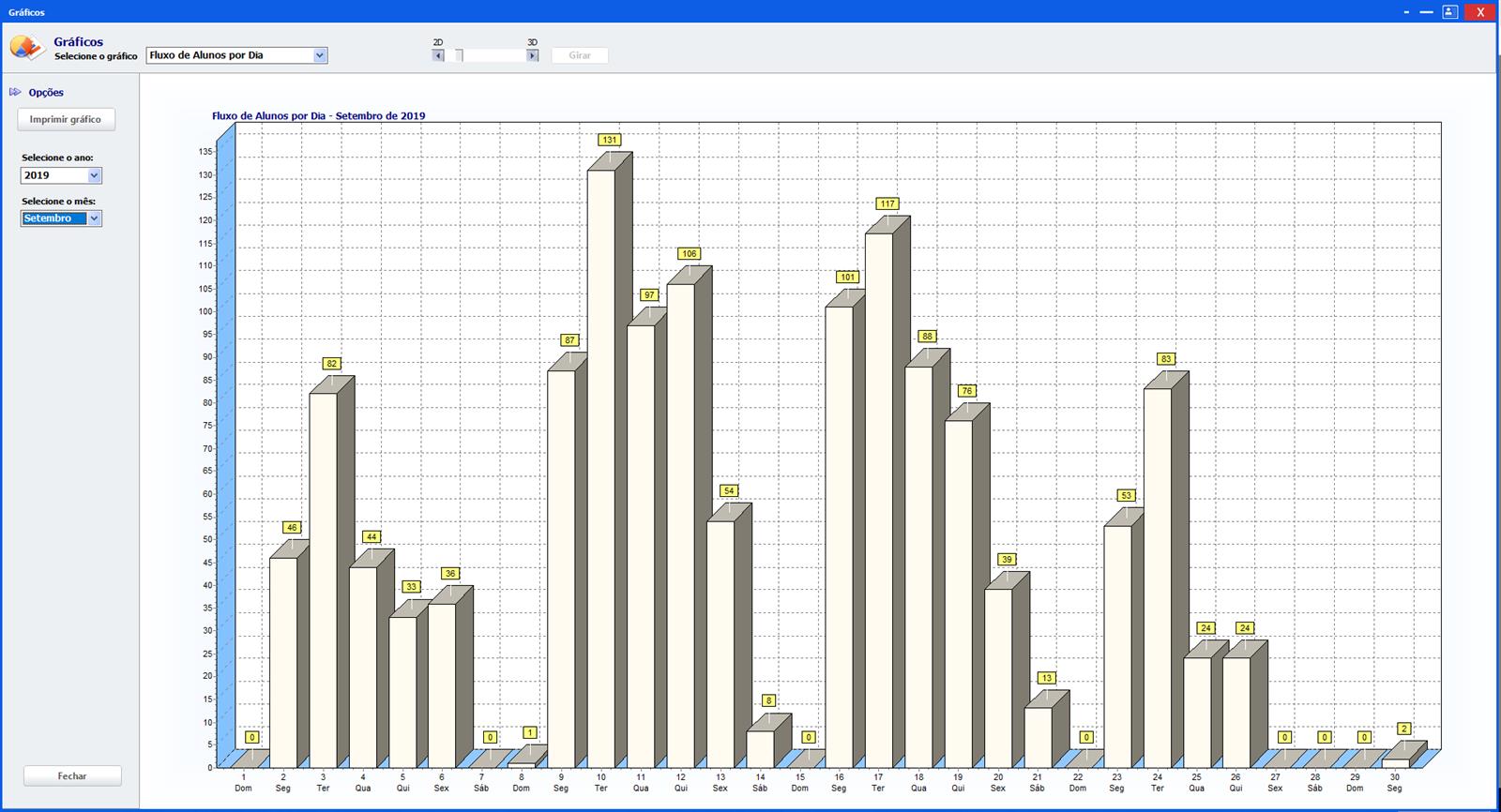
Task: Click the left arrow of 2D/3D slider
Action: [x=438, y=55]
